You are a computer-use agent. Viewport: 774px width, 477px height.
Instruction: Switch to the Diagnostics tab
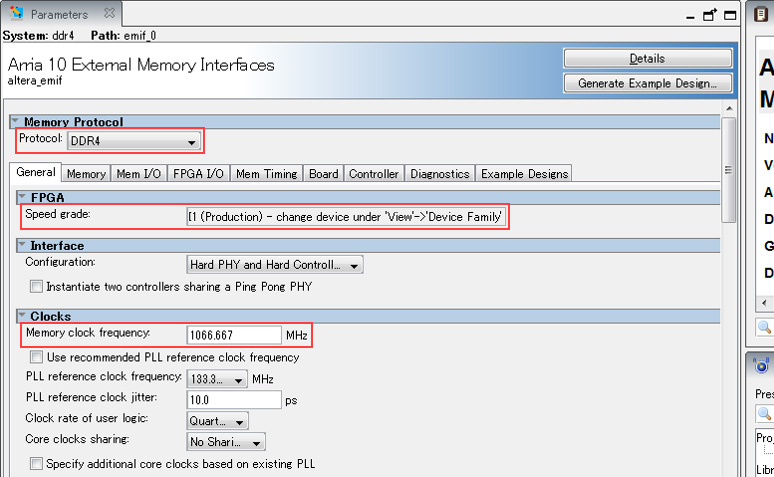point(439,173)
